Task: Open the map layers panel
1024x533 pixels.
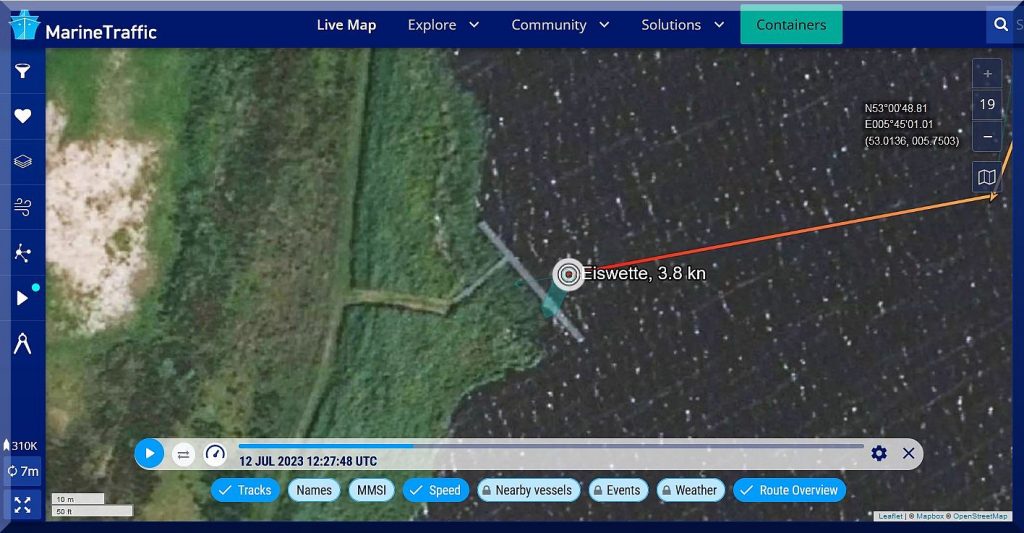Action: pyautogui.click(x=22, y=161)
